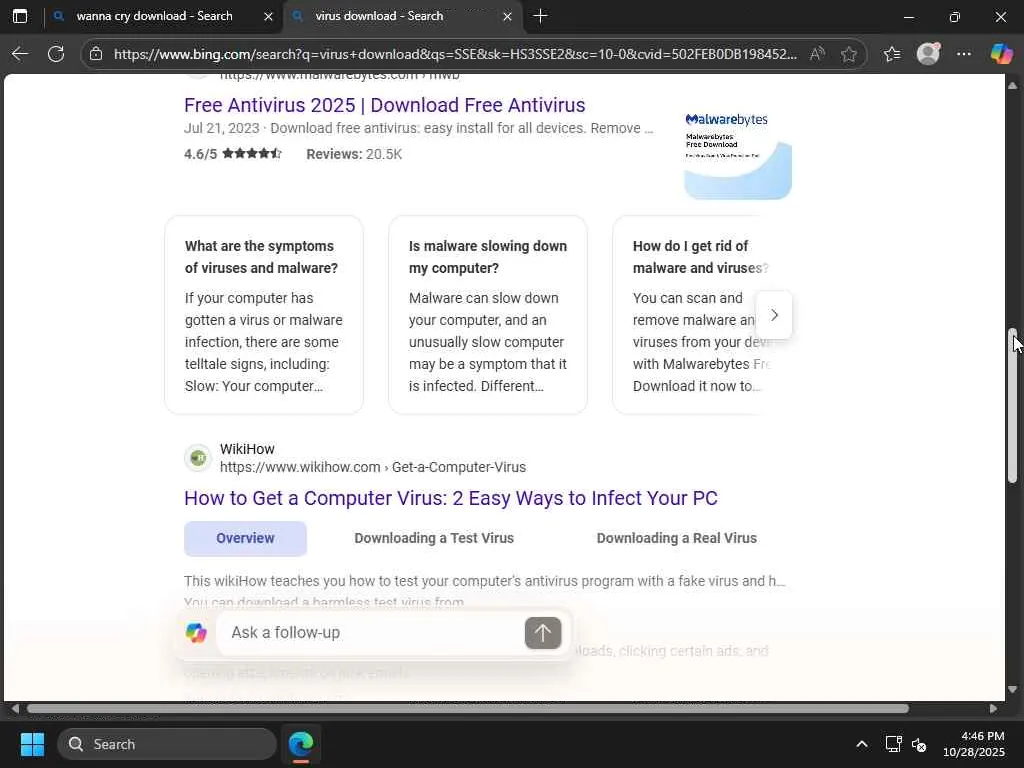Select the Overview tab
The width and height of the screenshot is (1024, 768).
[x=246, y=538]
